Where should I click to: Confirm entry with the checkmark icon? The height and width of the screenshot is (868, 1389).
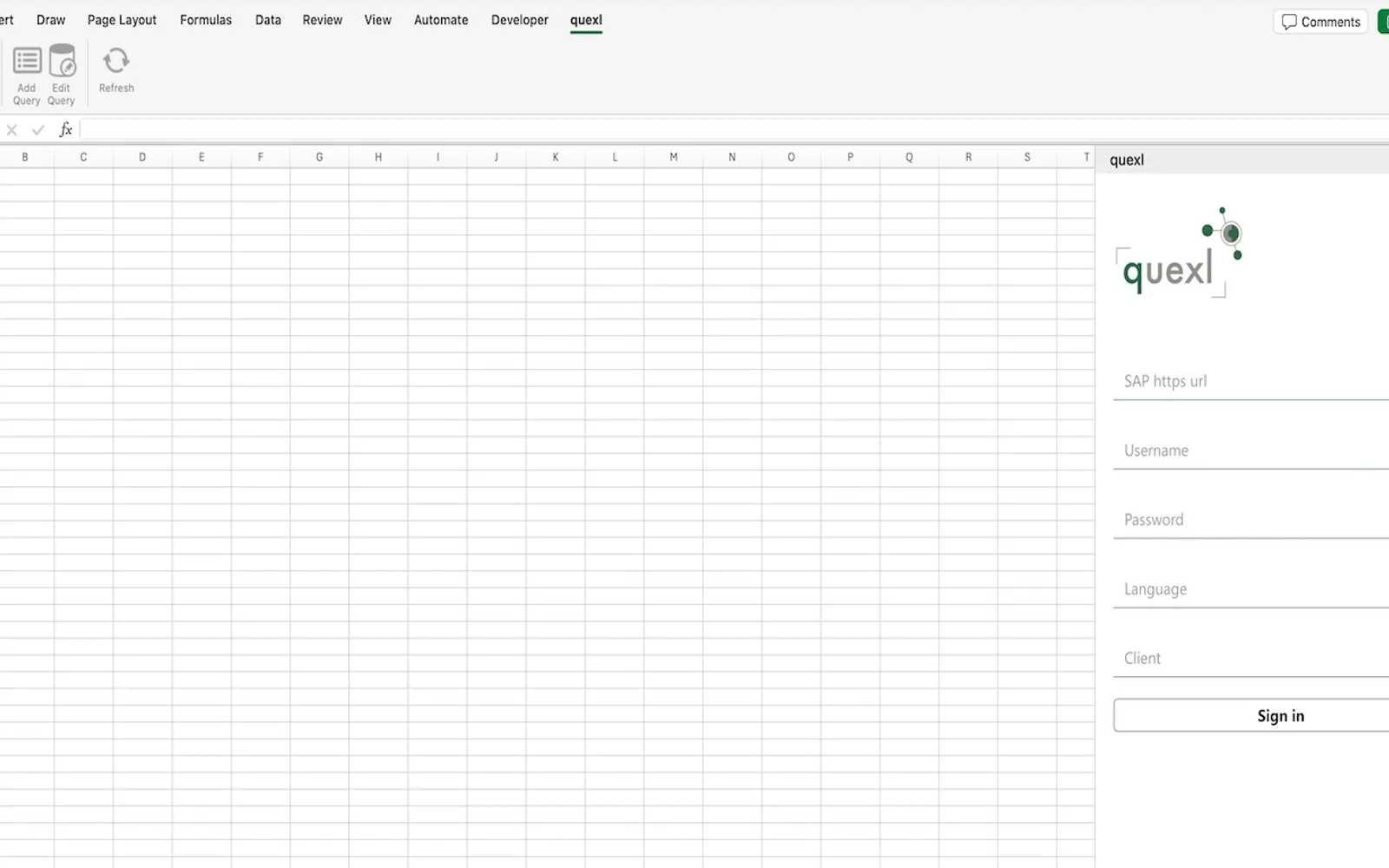point(38,130)
